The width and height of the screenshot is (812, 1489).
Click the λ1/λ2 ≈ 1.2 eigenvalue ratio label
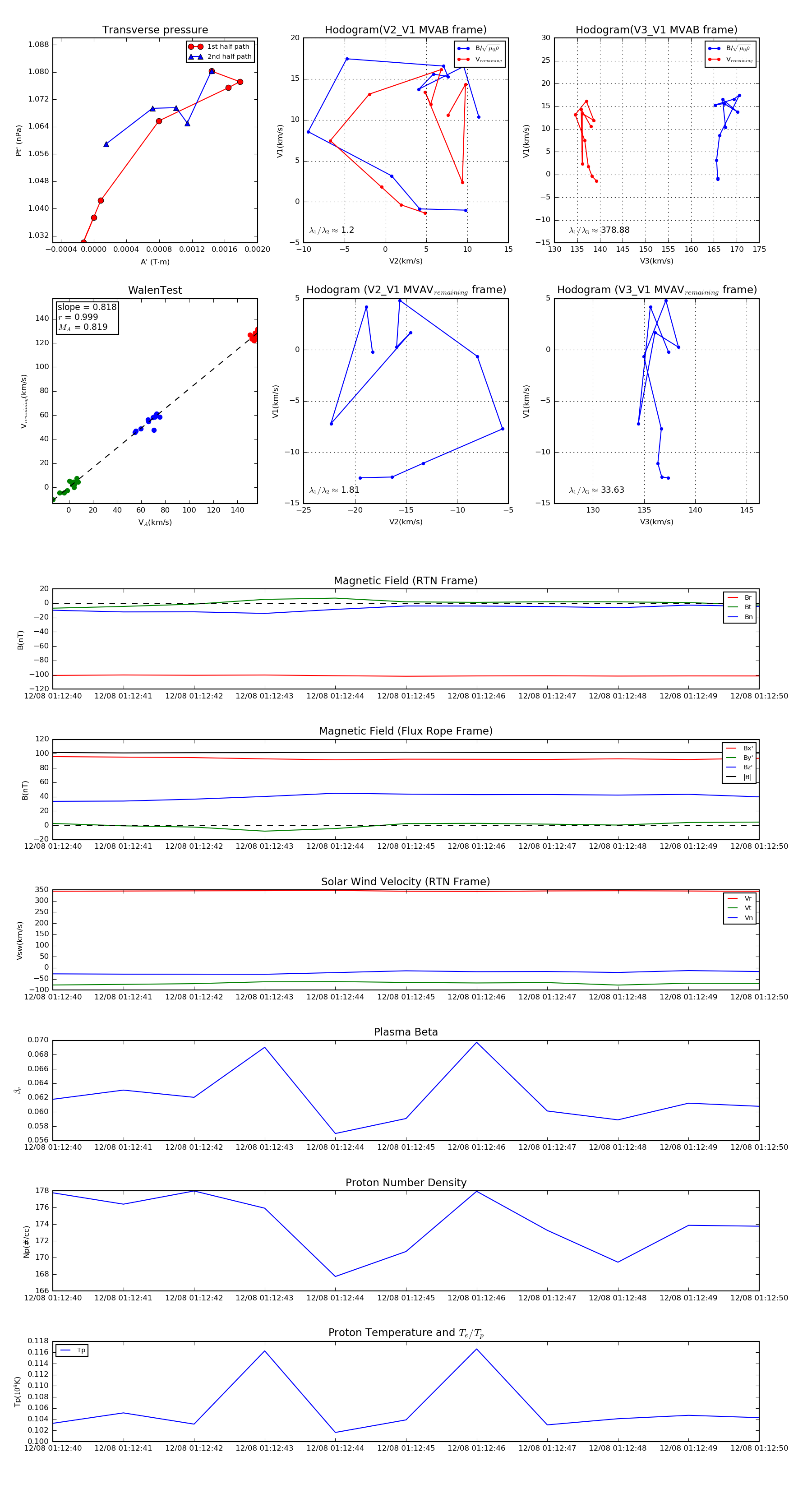point(332,230)
